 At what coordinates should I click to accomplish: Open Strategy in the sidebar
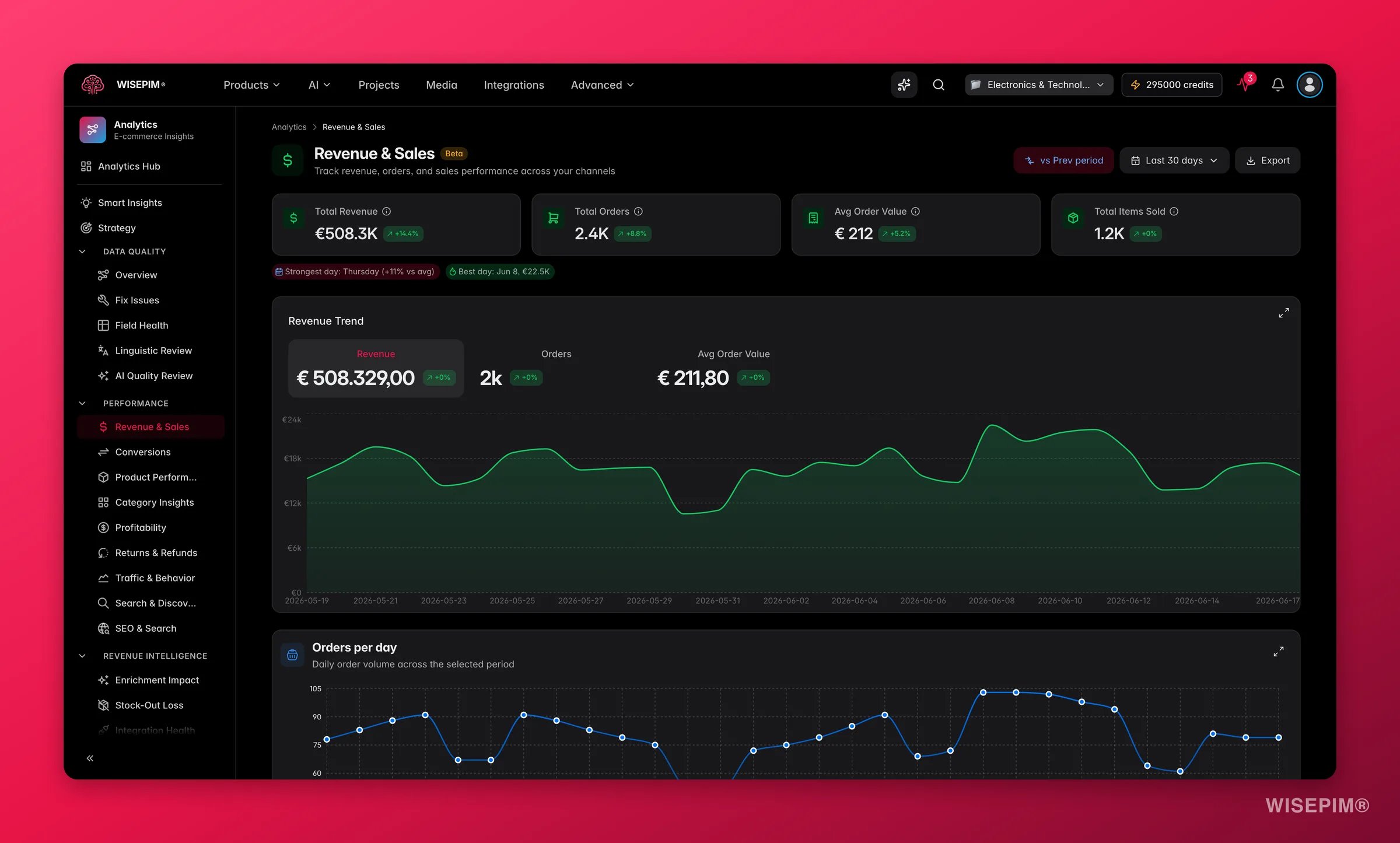pyautogui.click(x=150, y=228)
